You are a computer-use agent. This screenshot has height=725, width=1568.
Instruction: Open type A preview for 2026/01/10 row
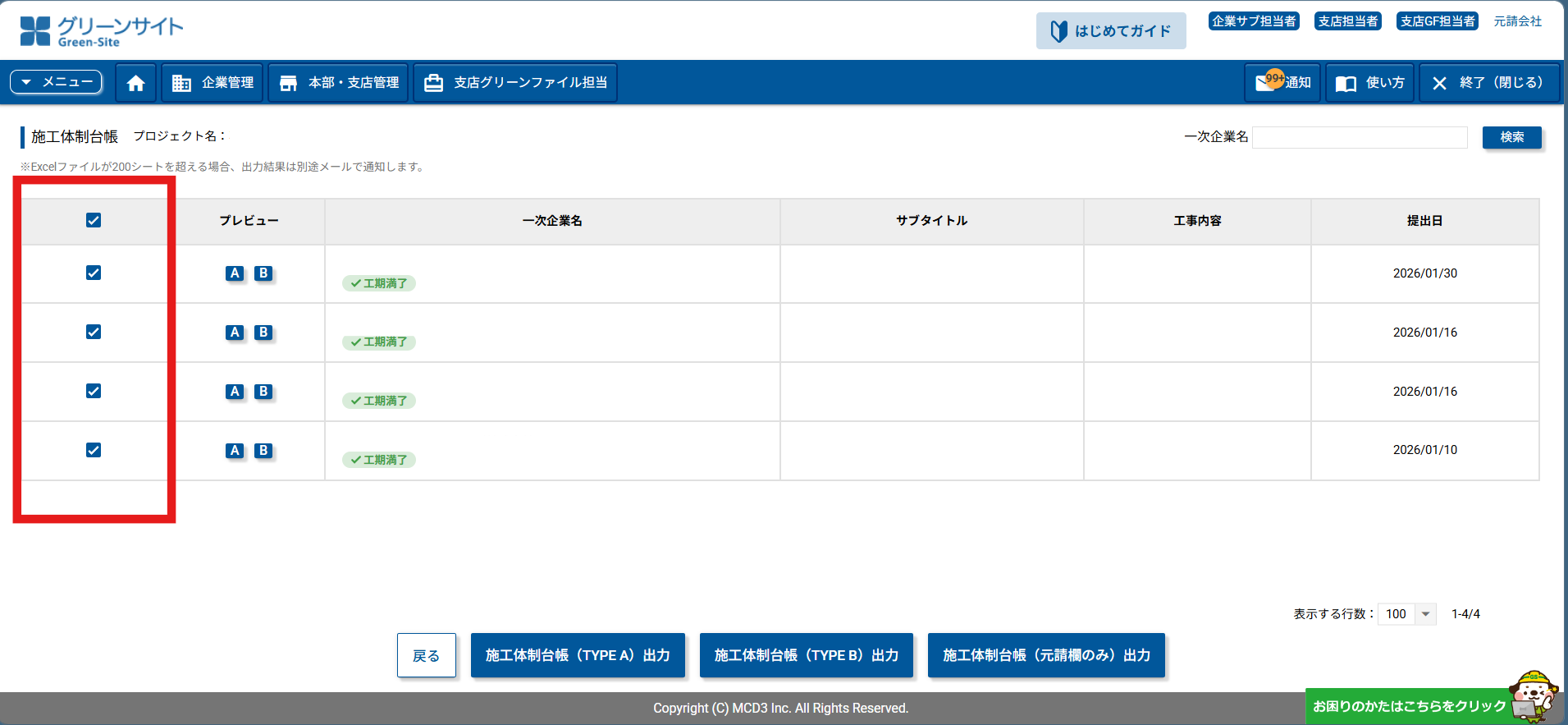coord(235,451)
